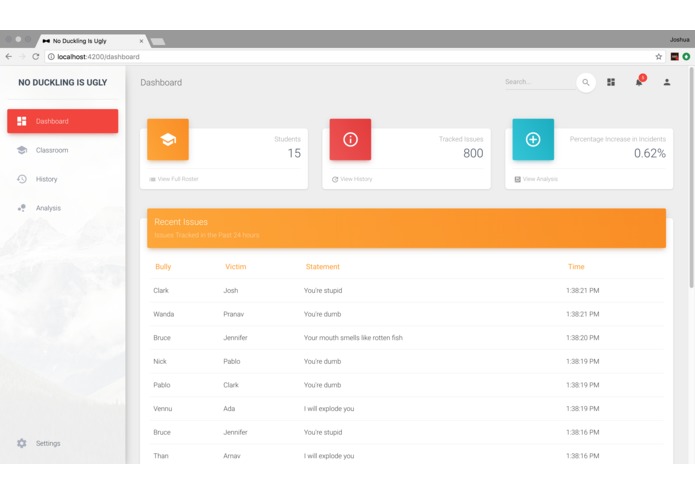The width and height of the screenshot is (695, 494).
Task: Go to History in the sidebar
Action: (62, 179)
